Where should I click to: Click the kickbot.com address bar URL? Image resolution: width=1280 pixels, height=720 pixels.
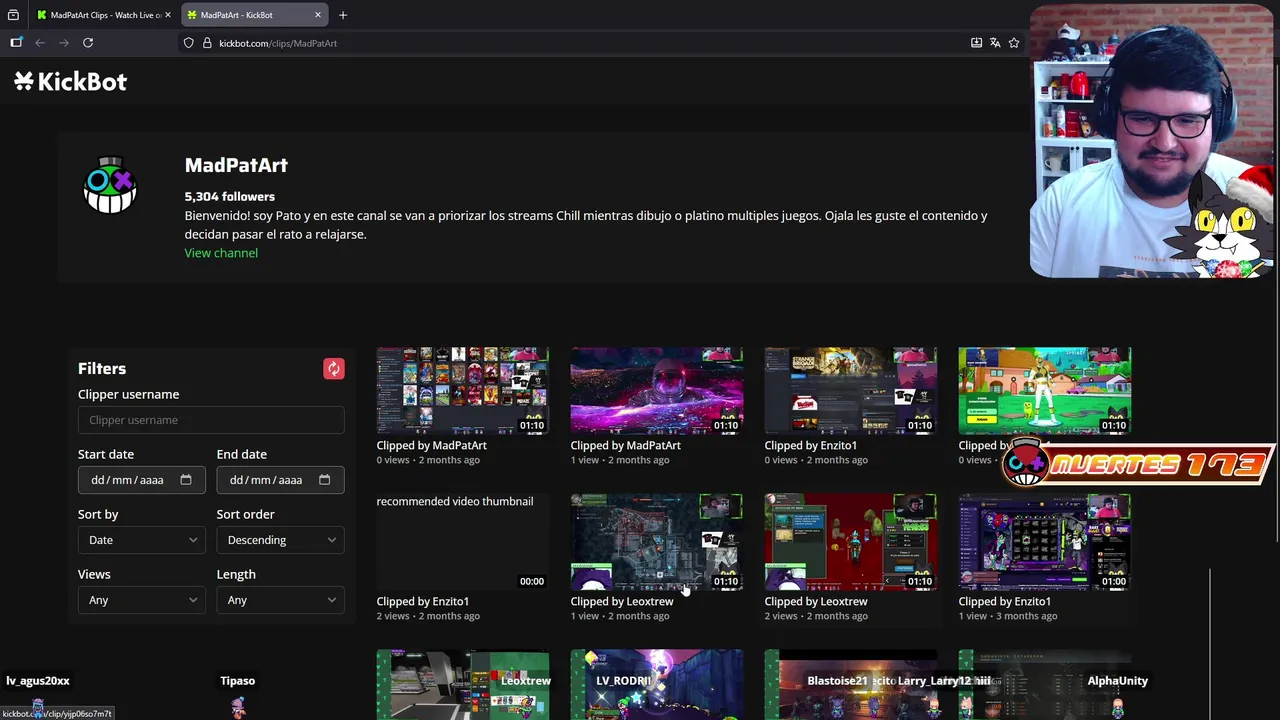pos(278,43)
